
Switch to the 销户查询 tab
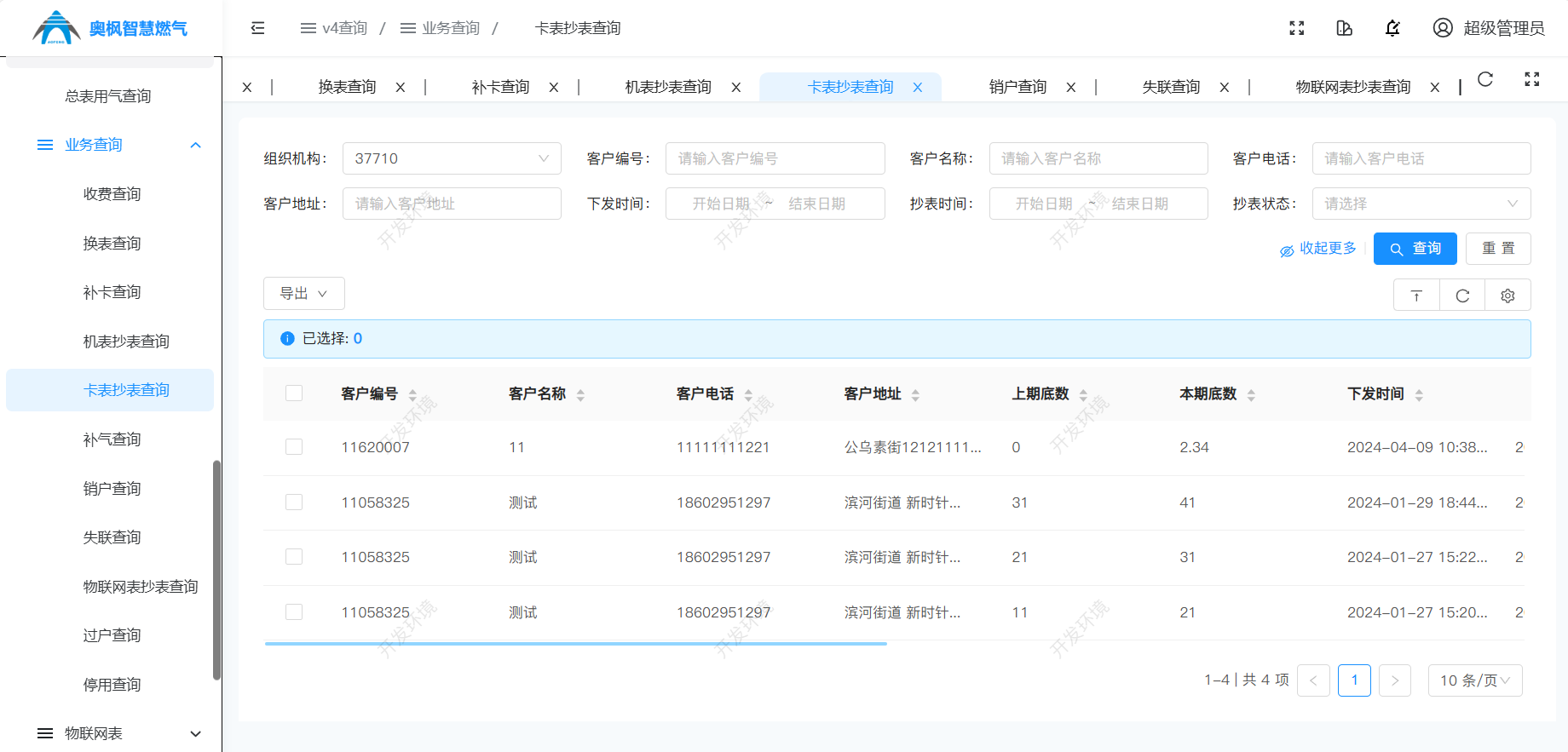(1018, 87)
